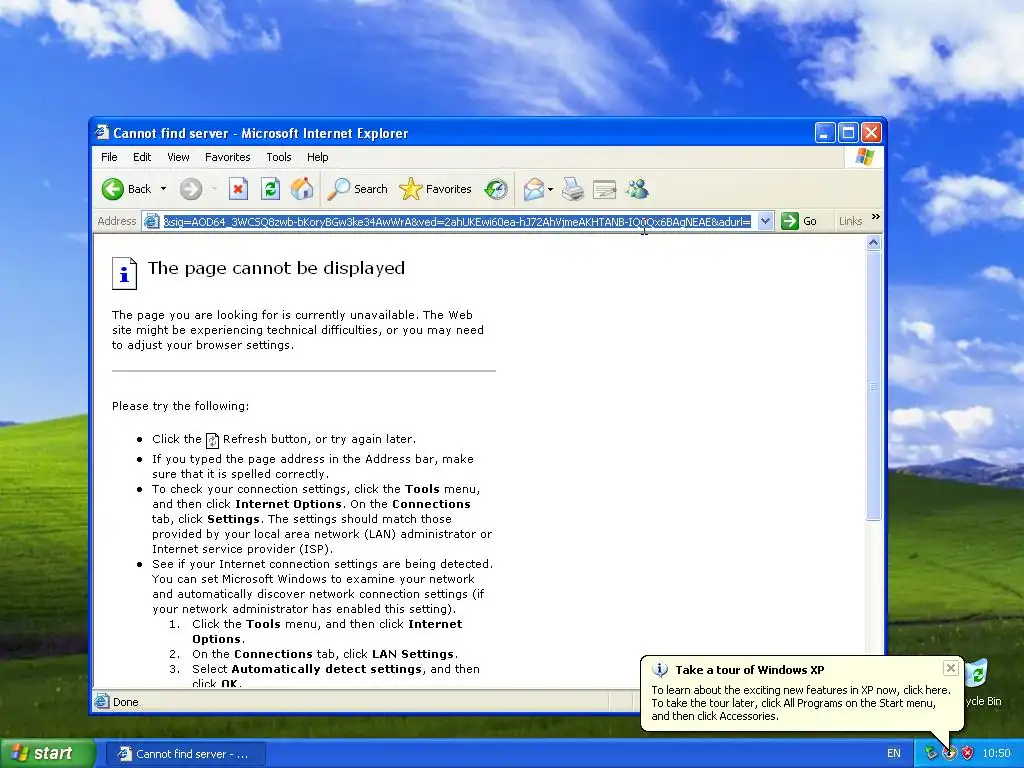The width and height of the screenshot is (1024, 768).
Task: Close the Windows XP tour balloon
Action: point(951,668)
